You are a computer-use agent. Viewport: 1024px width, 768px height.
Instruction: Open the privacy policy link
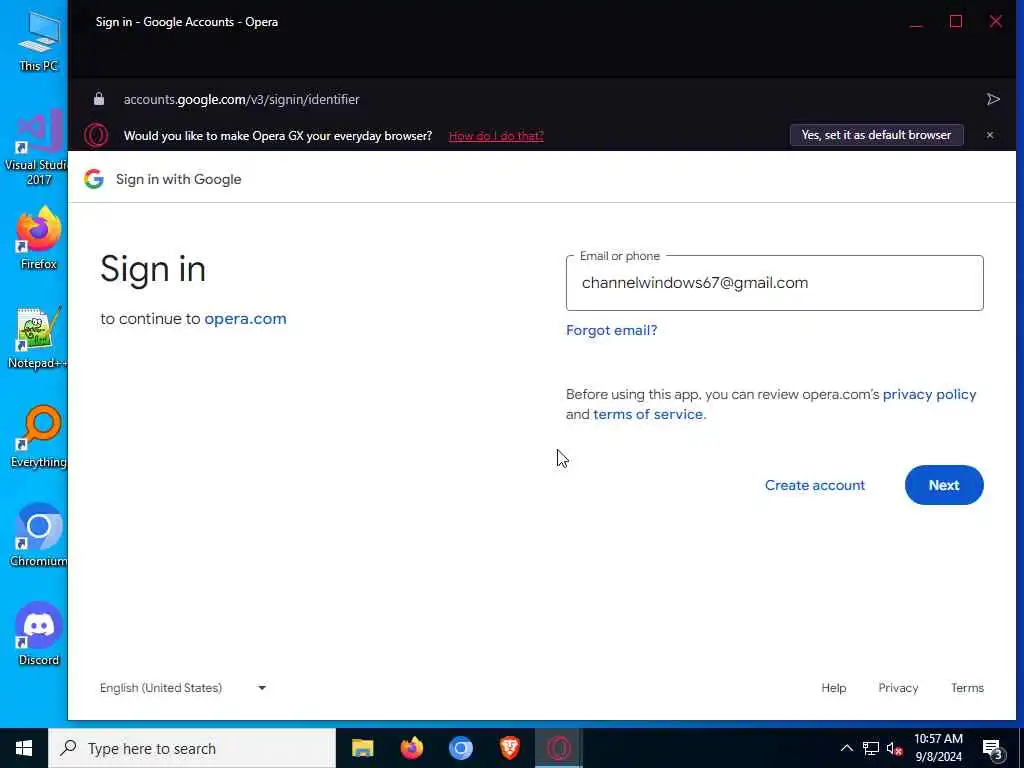click(x=929, y=394)
